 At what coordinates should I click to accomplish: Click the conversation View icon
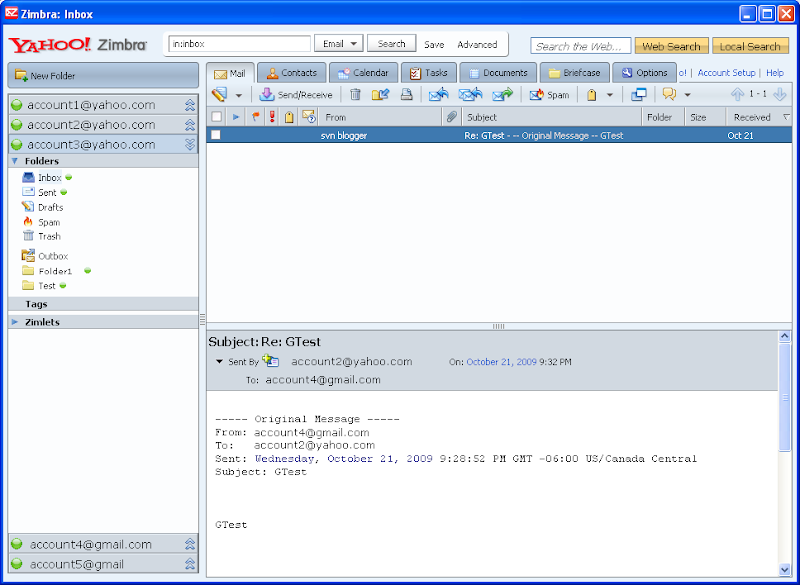coord(669,94)
